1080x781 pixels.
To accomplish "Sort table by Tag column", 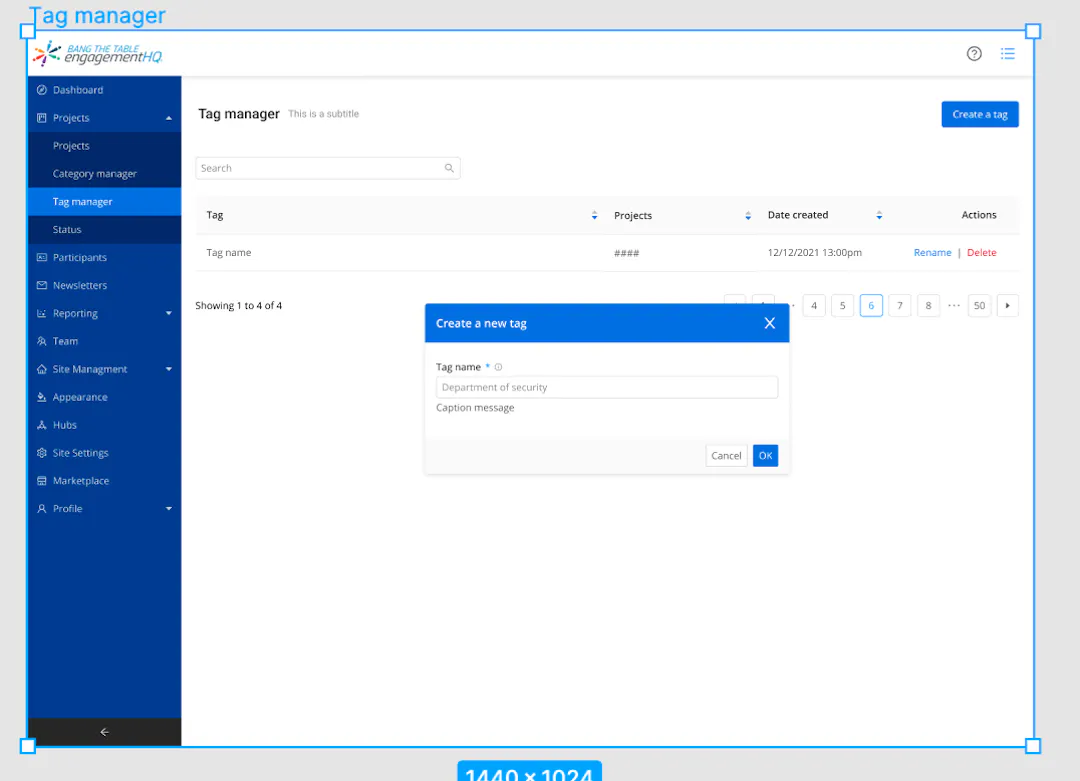I will point(594,216).
